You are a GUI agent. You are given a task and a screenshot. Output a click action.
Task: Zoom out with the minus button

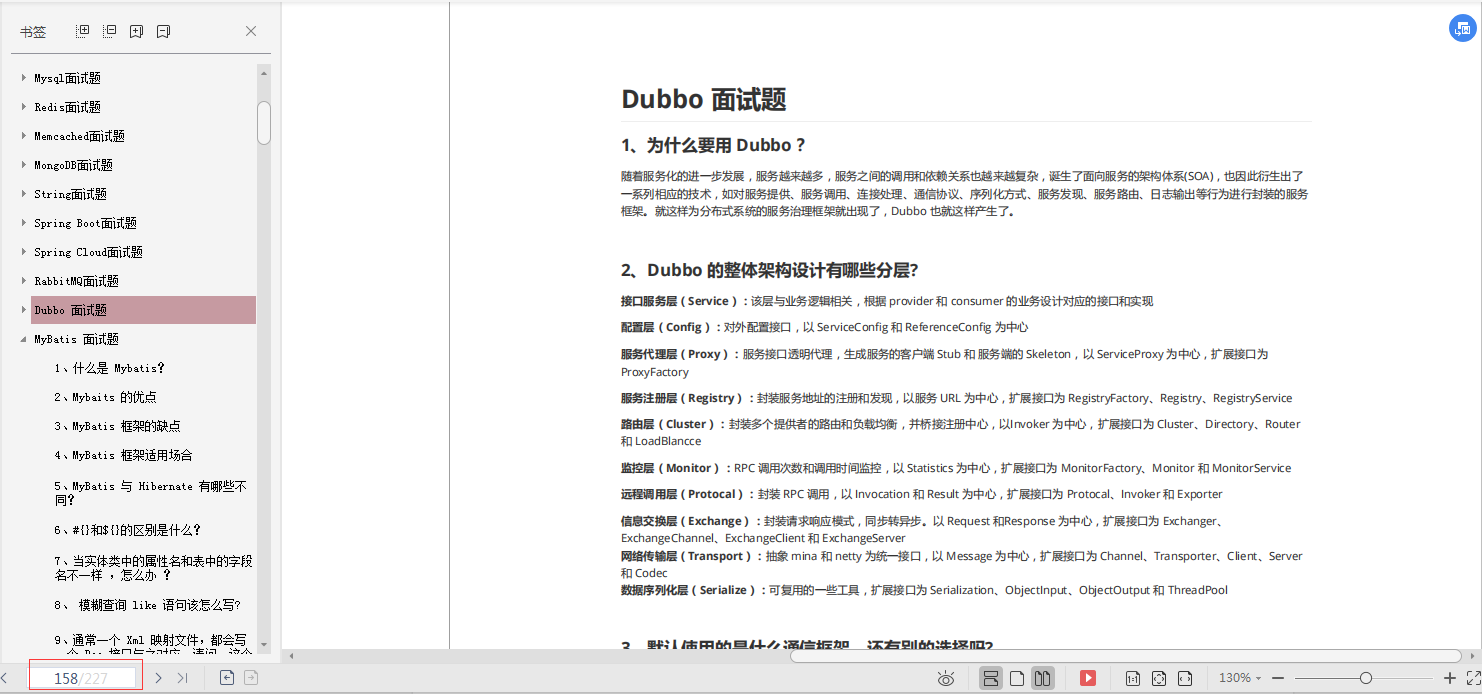coord(1277,678)
